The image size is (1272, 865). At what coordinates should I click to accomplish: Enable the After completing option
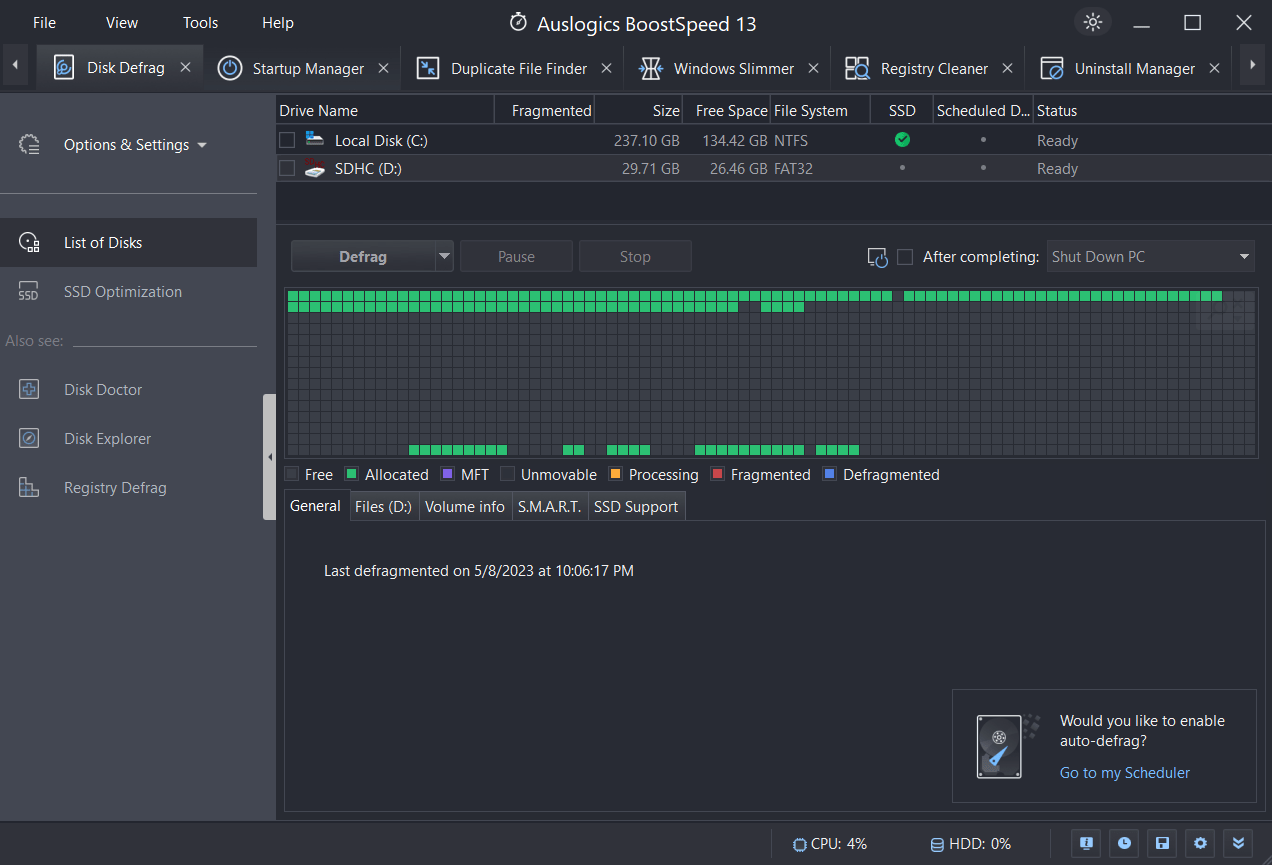tap(905, 256)
